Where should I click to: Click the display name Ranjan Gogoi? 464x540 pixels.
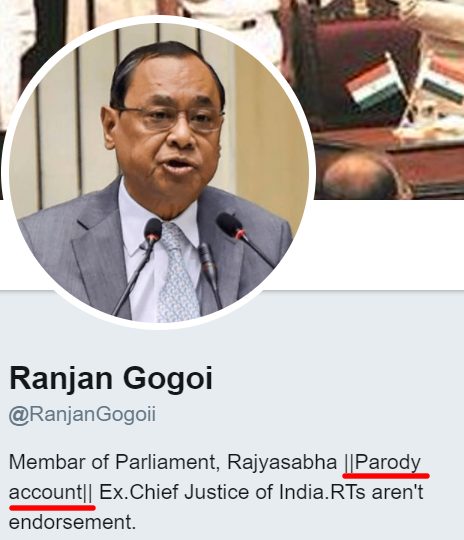click(111, 379)
